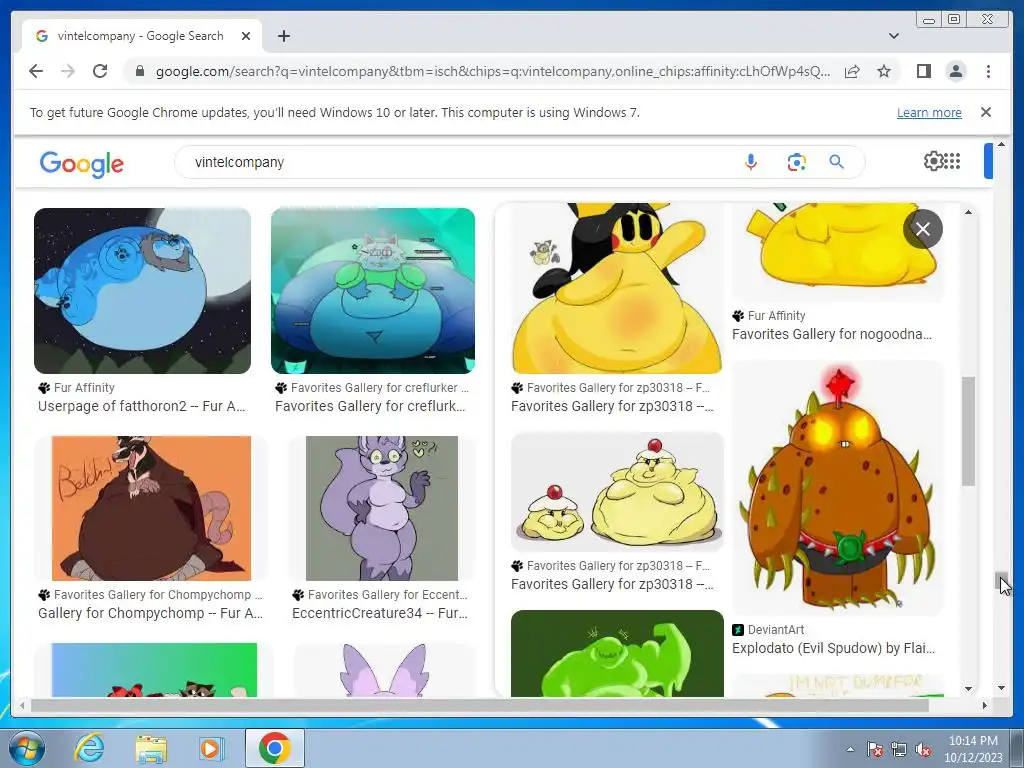1024x768 pixels.
Task: Bookmark this page with the star icon
Action: (x=884, y=71)
